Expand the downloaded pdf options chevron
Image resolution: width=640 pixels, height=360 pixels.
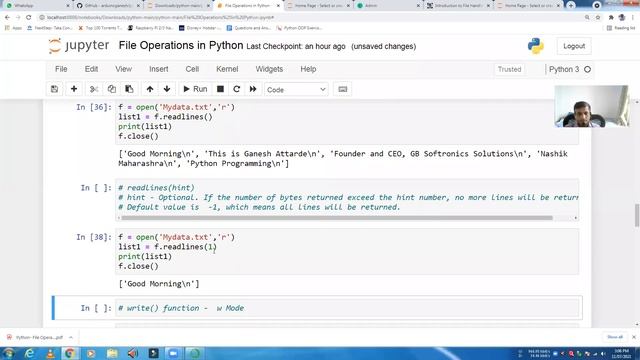pos(71,338)
